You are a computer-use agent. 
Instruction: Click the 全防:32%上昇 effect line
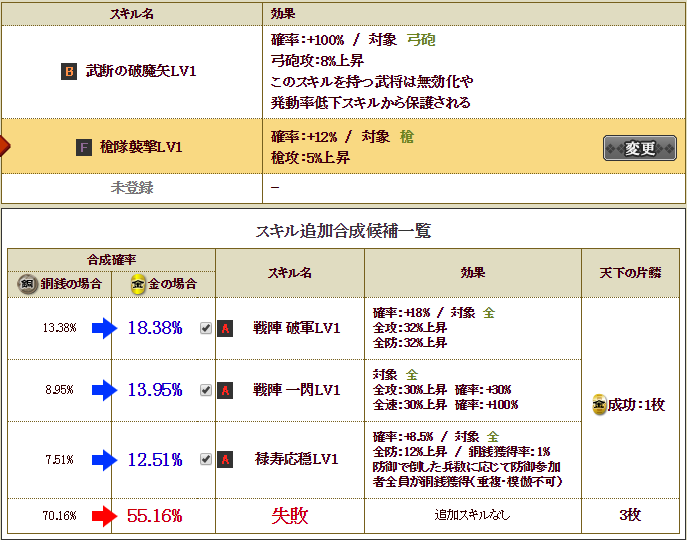[x=410, y=343]
